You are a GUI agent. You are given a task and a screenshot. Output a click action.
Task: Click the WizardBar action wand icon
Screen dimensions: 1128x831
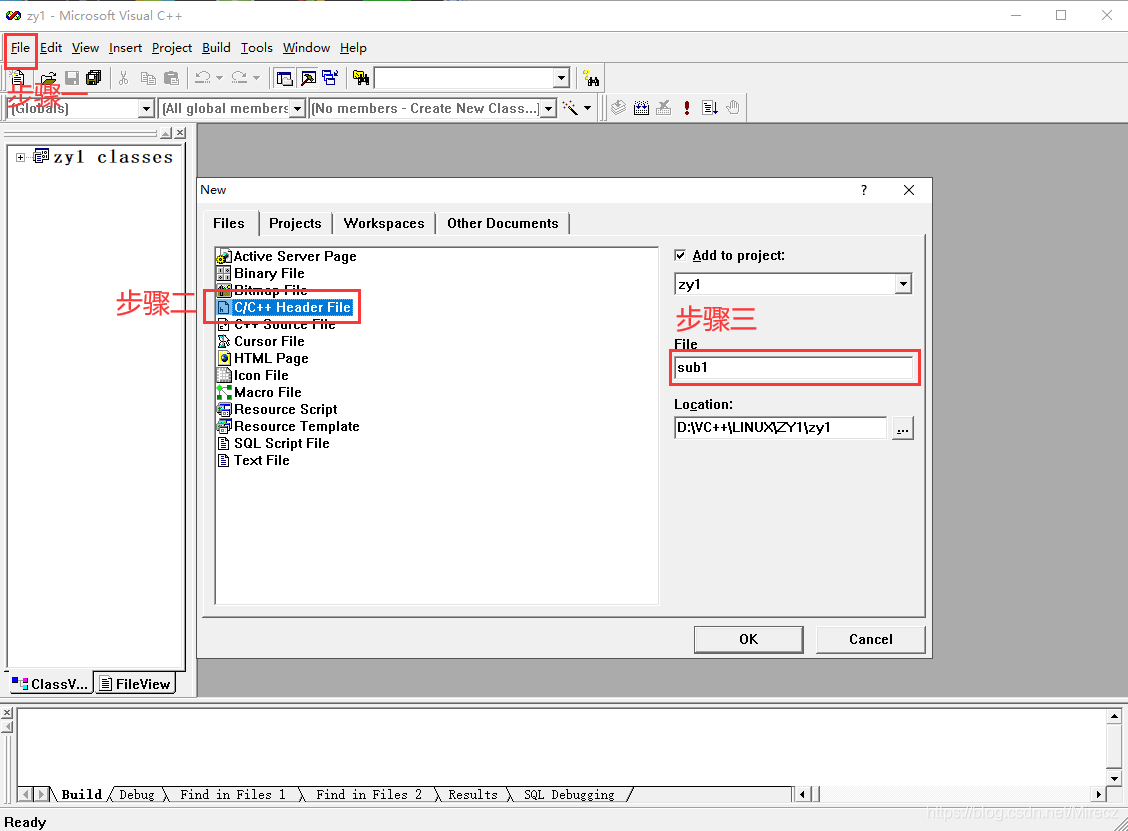(570, 108)
